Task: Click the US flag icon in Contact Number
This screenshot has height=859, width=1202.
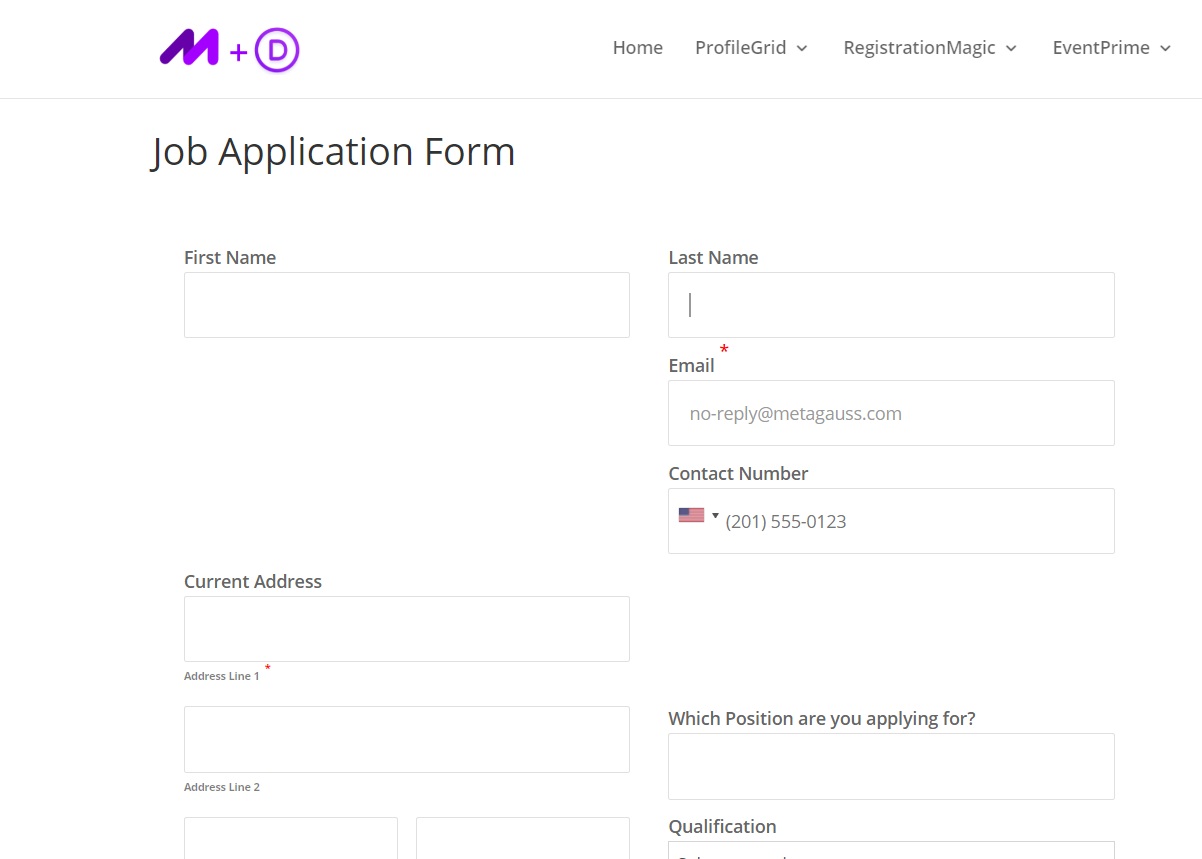Action: click(691, 515)
